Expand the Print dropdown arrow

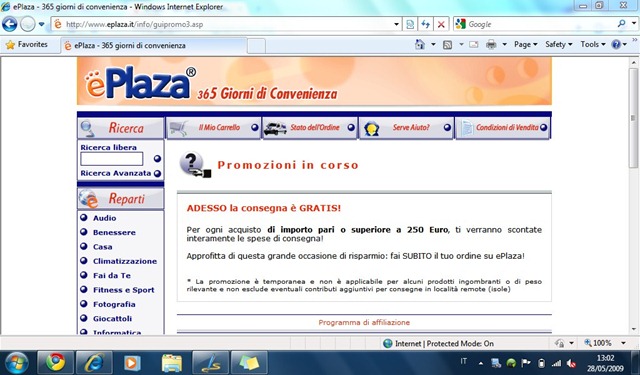point(504,44)
